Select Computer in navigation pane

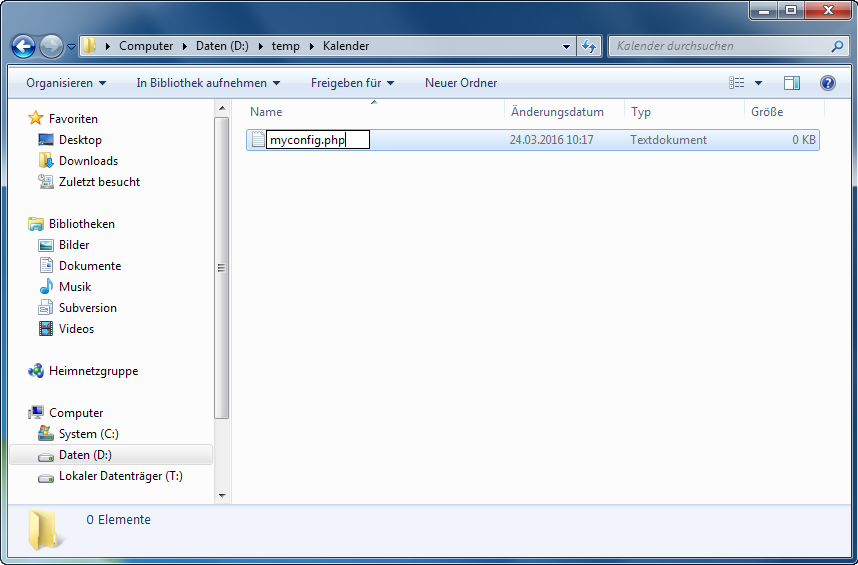point(76,413)
